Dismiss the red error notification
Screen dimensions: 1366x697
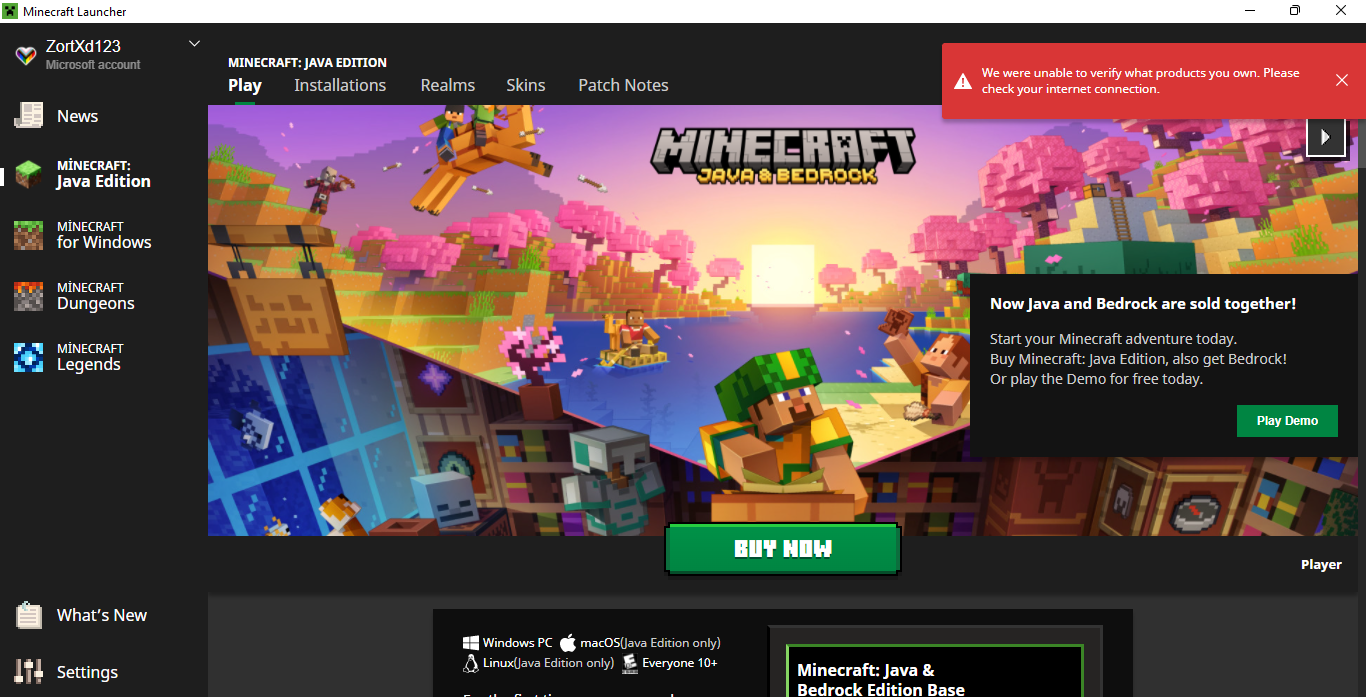click(1342, 80)
